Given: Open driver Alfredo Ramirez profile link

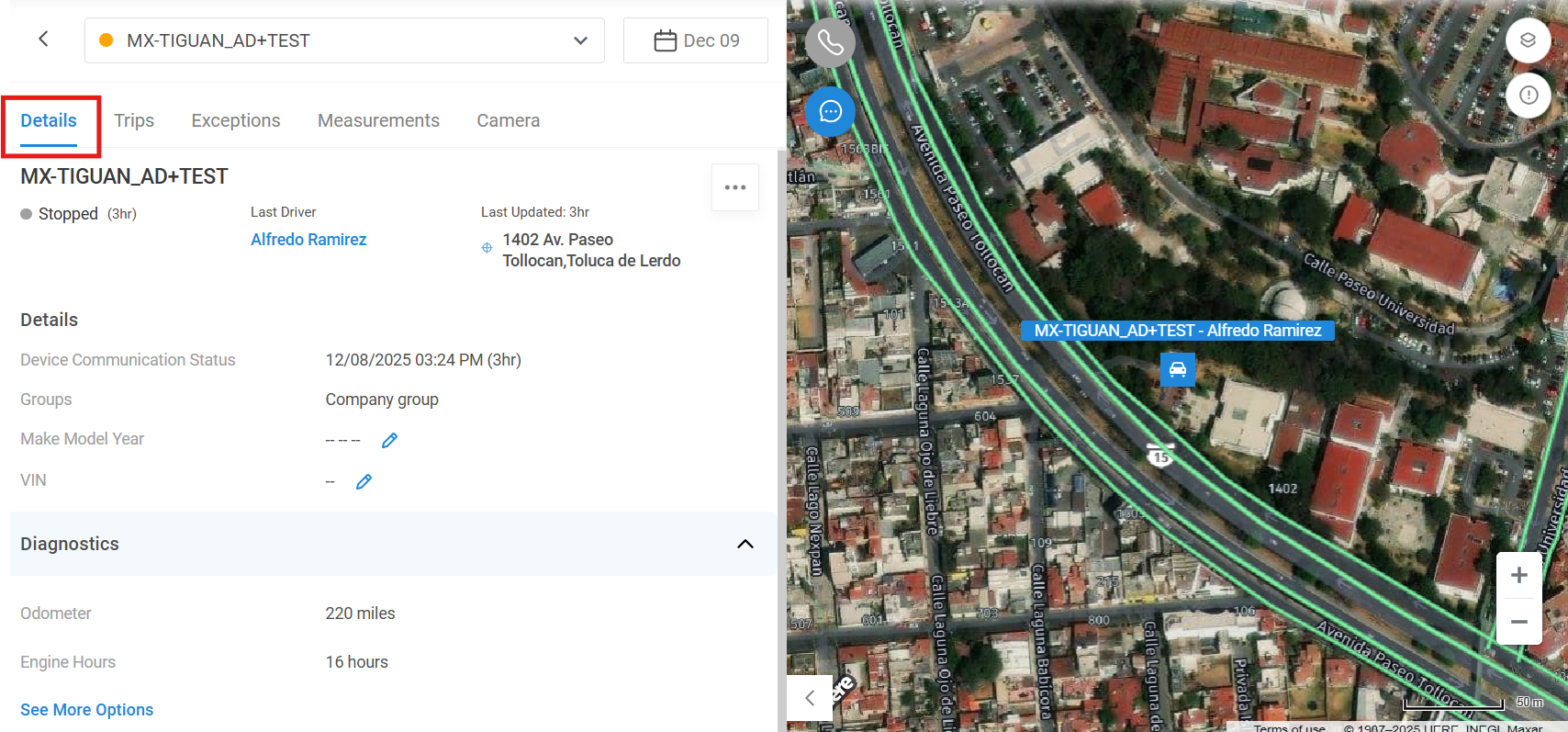Looking at the screenshot, I should pyautogui.click(x=308, y=240).
